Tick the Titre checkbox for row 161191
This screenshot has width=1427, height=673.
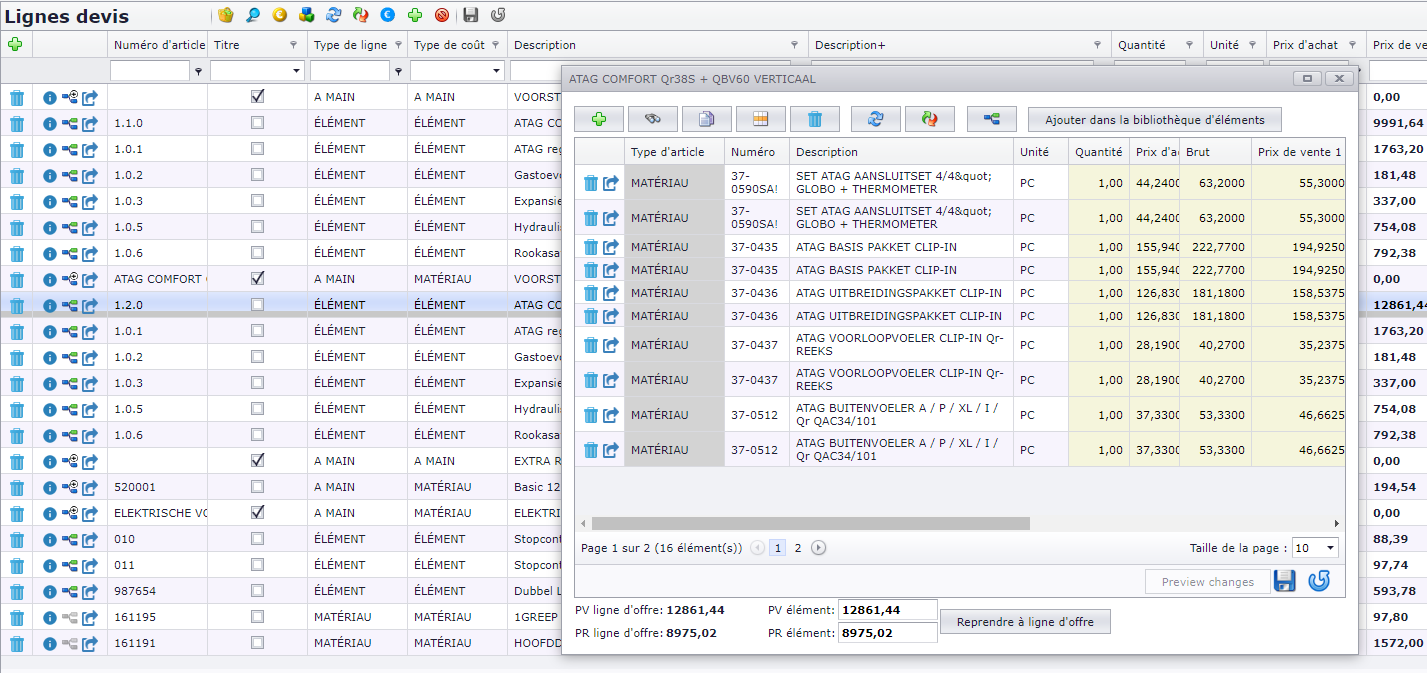(257, 642)
